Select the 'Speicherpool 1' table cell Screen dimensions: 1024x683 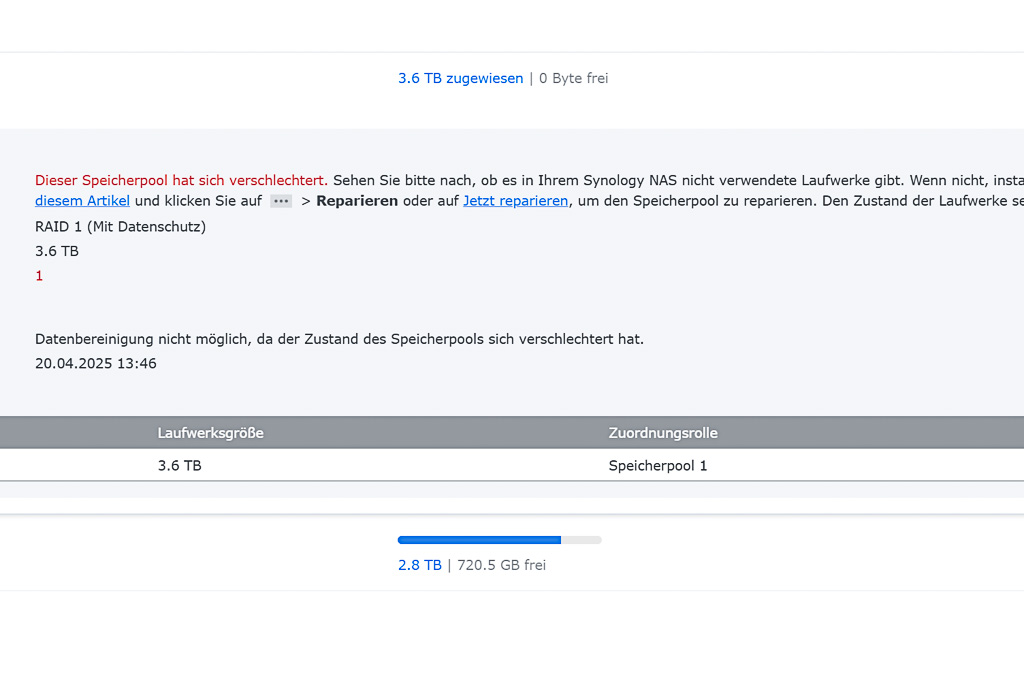pos(658,466)
